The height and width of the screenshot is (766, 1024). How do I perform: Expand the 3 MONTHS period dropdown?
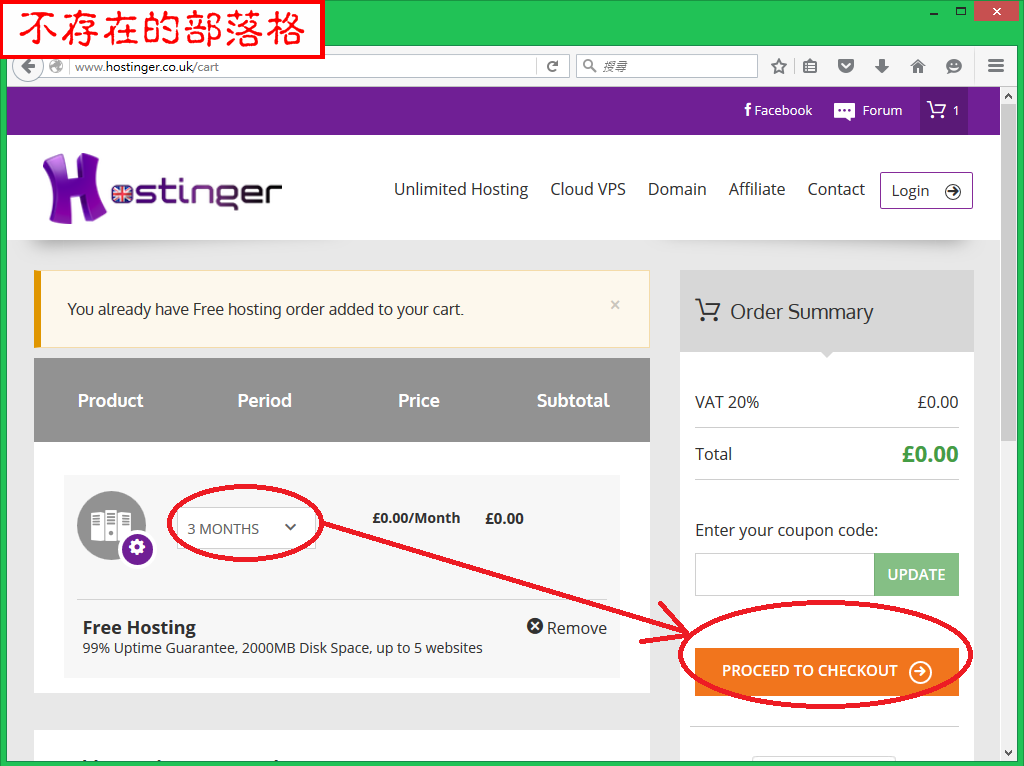(246, 528)
